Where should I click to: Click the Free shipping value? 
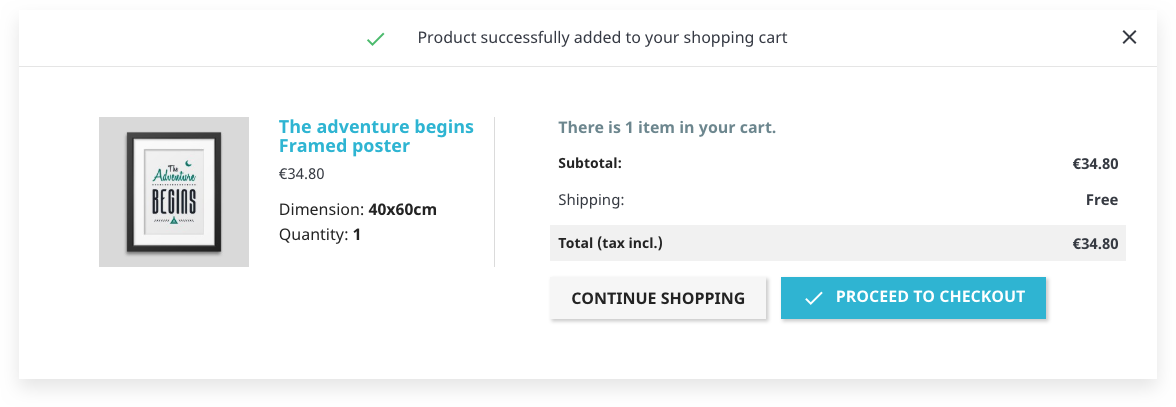[1101, 200]
